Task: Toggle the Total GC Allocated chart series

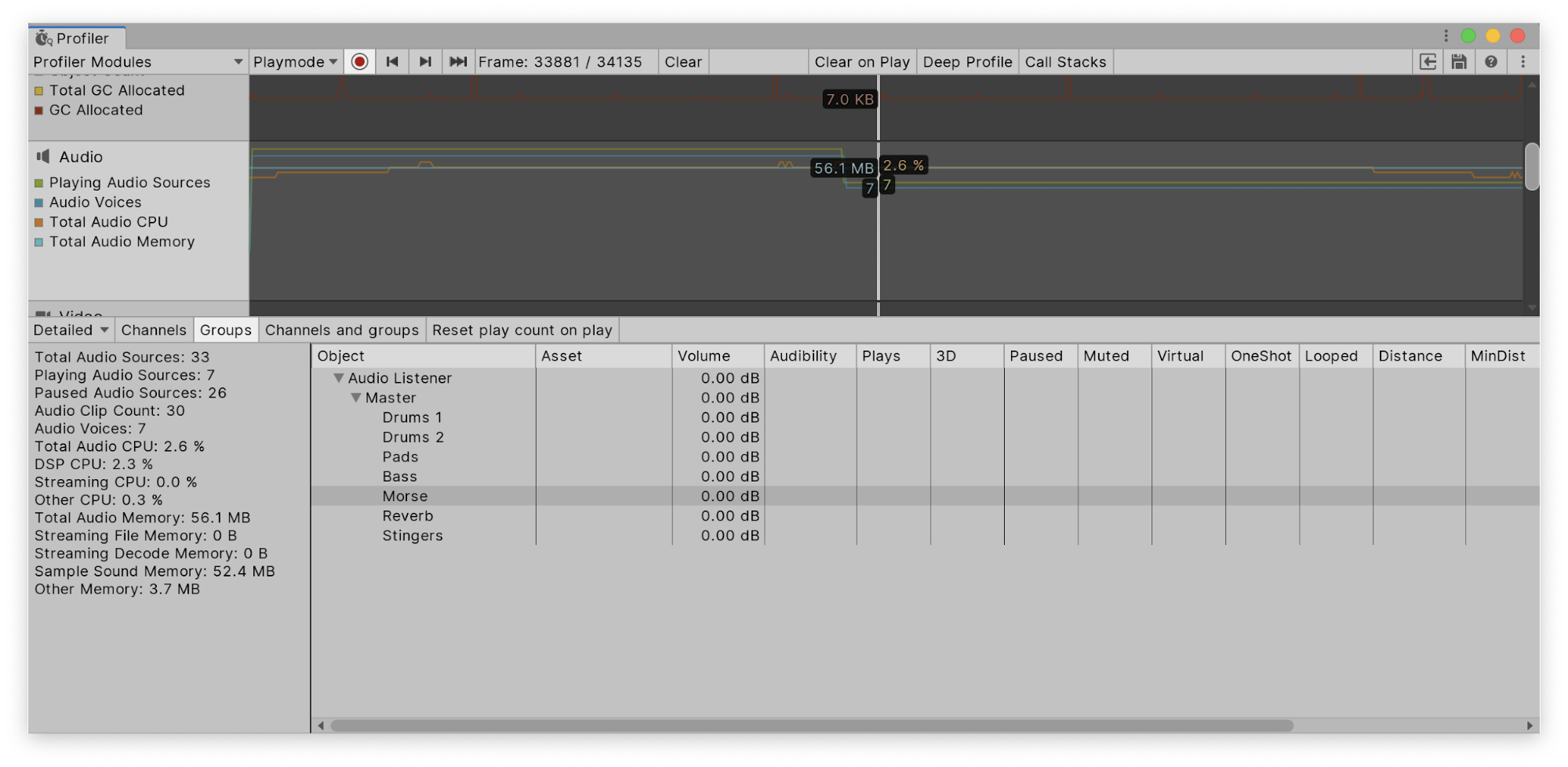Action: (x=38, y=91)
